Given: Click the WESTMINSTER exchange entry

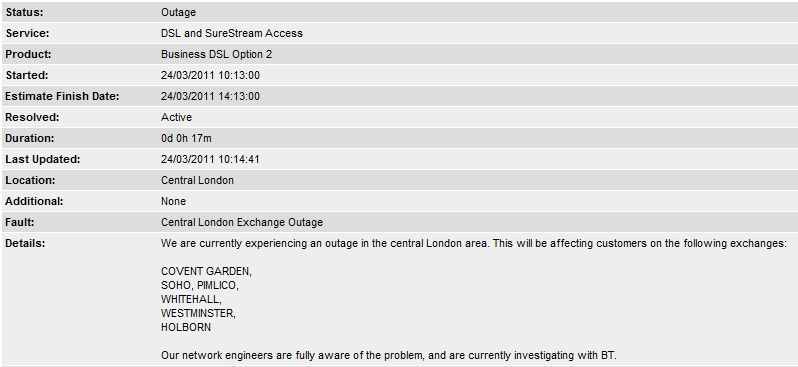Looking at the screenshot, I should click(198, 313).
